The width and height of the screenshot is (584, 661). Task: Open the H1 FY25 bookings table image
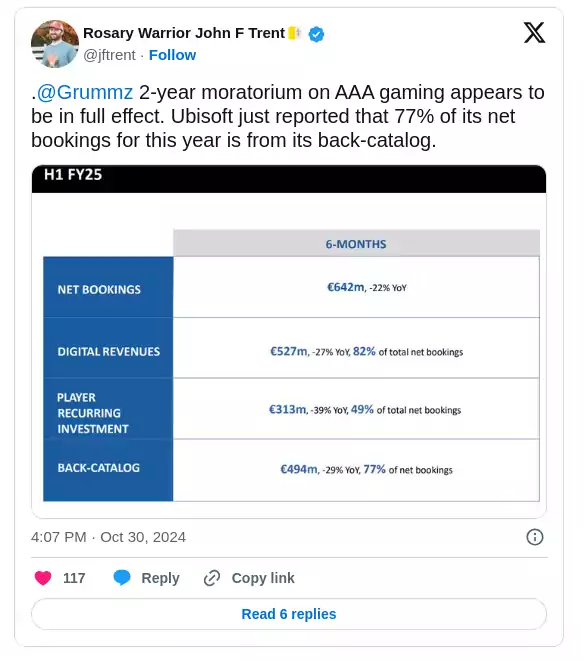point(289,341)
